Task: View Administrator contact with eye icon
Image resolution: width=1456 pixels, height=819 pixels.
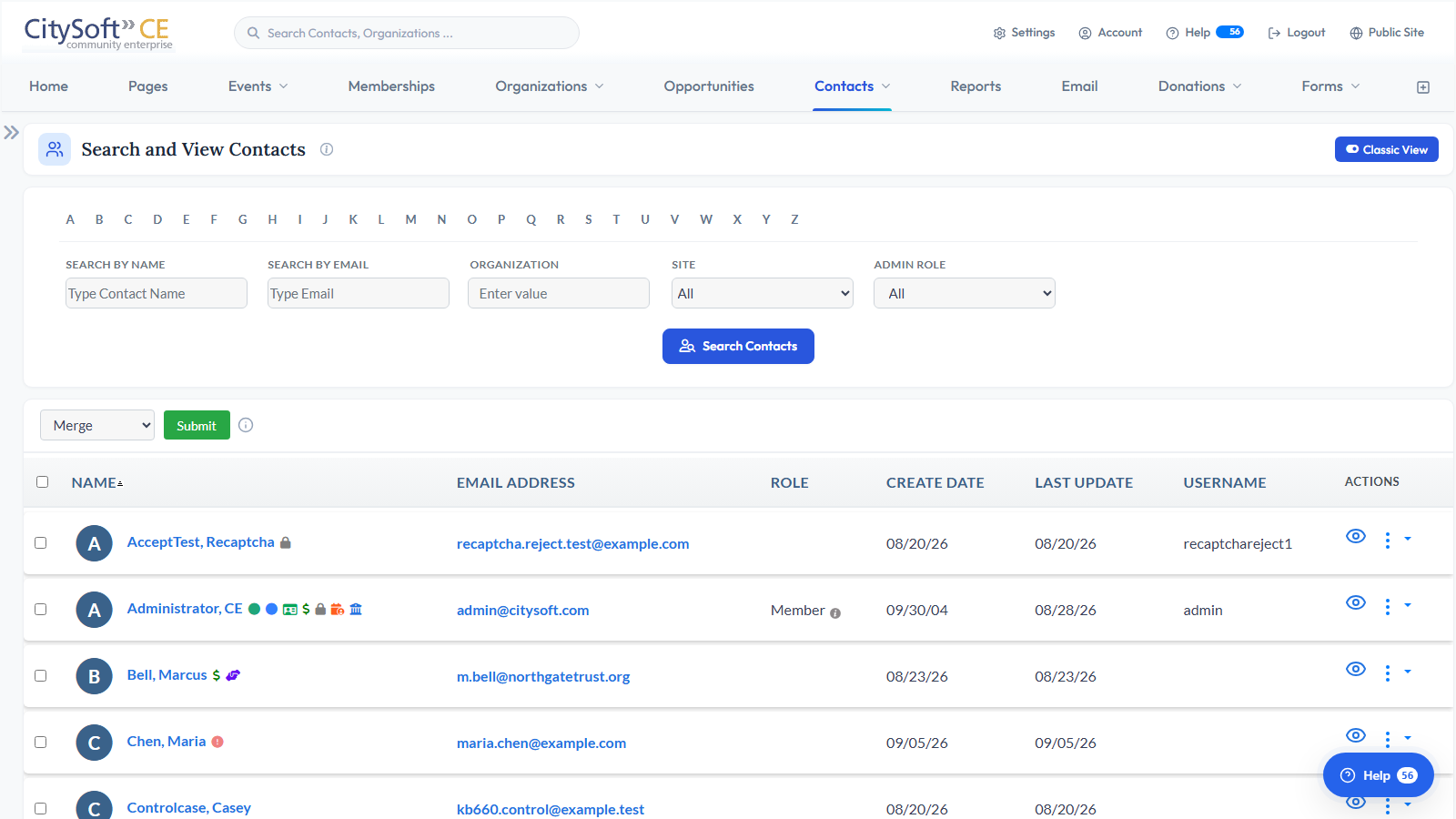Action: click(x=1356, y=602)
